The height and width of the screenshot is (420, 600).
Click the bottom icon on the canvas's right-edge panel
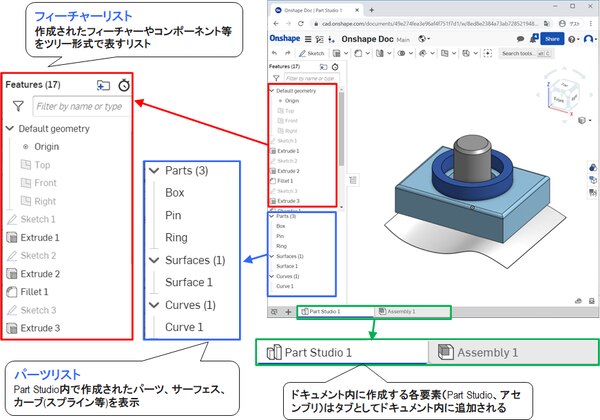592,192
